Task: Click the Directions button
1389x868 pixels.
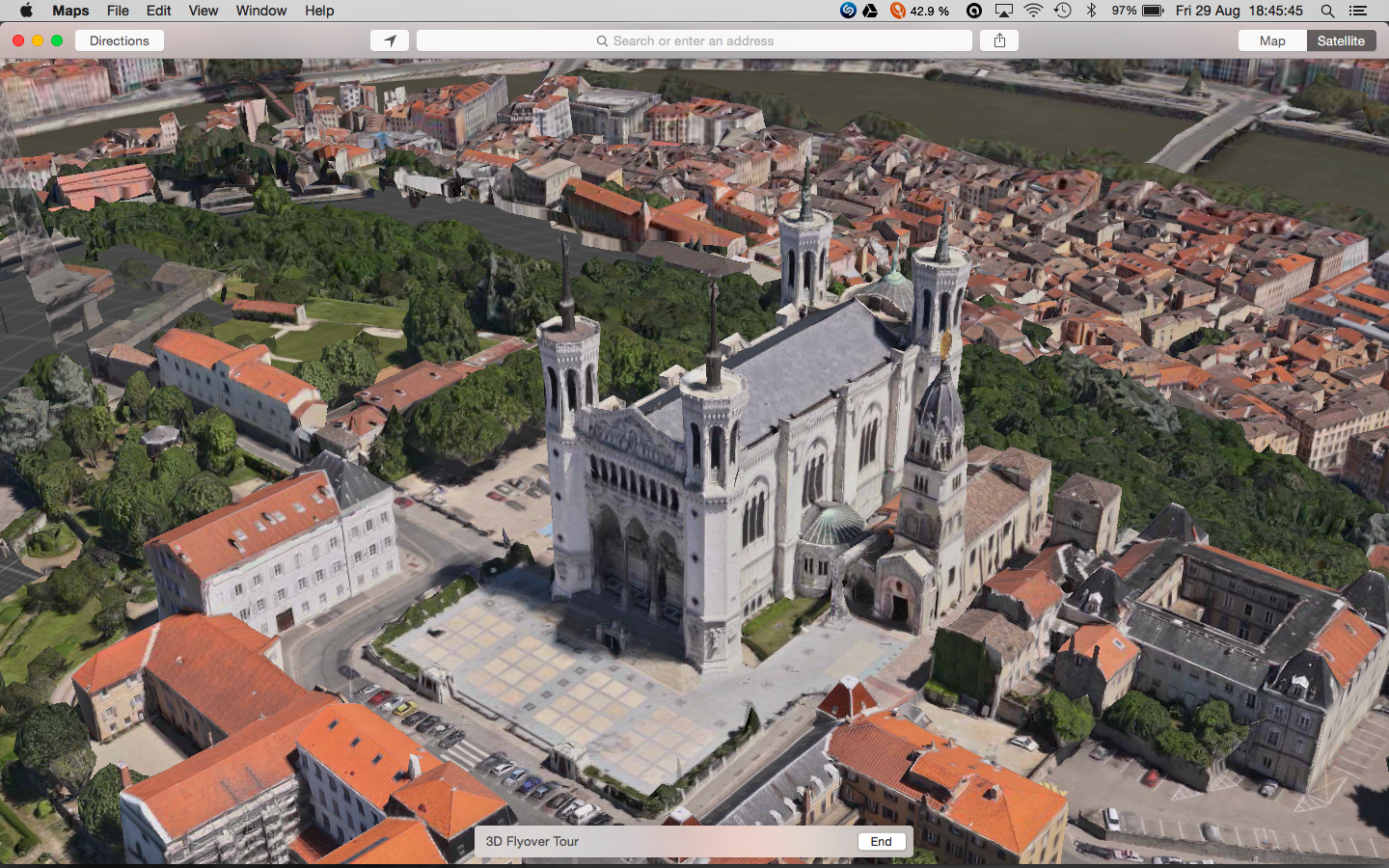Action: [x=119, y=41]
